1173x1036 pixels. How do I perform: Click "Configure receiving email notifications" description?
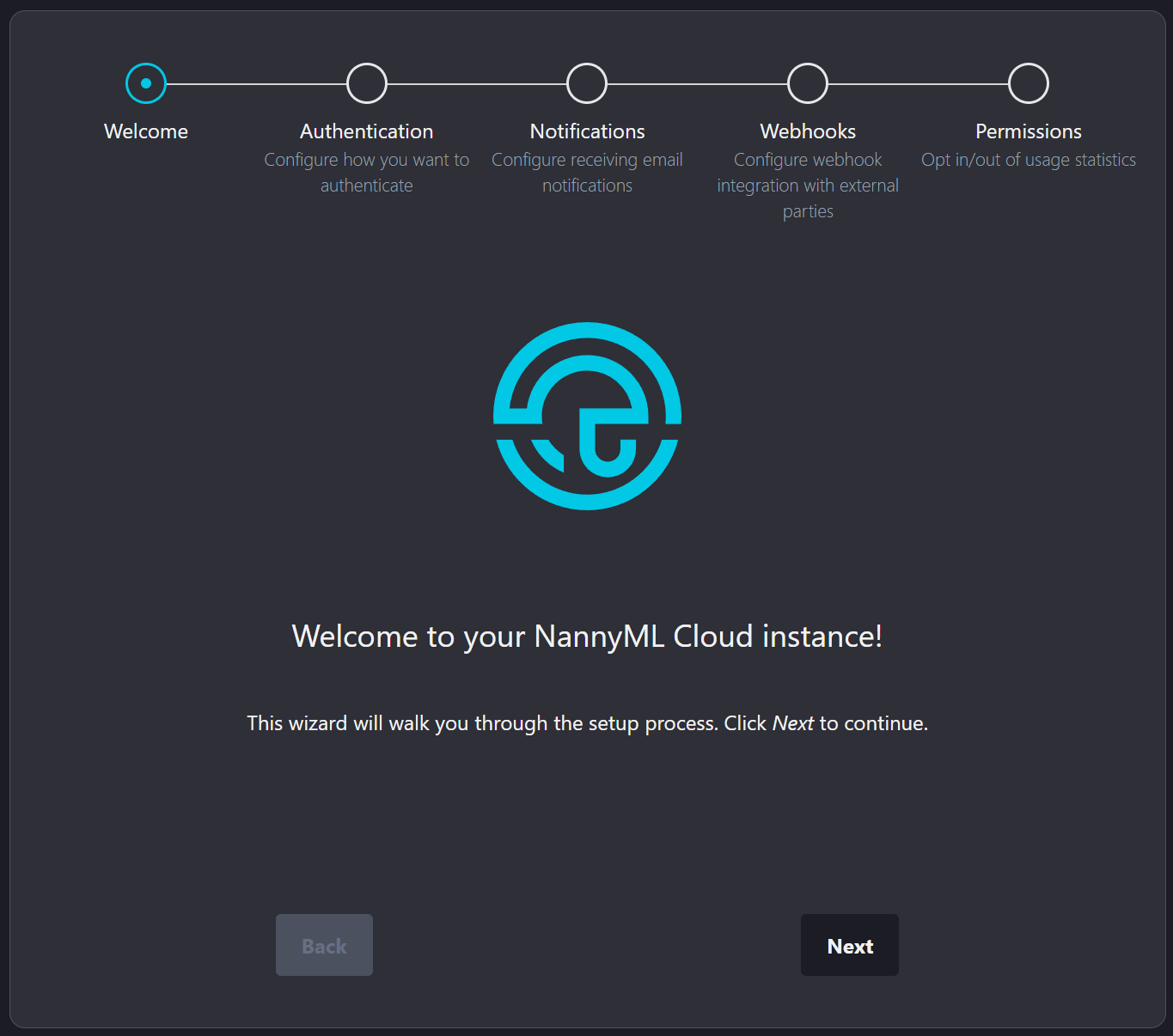(587, 173)
